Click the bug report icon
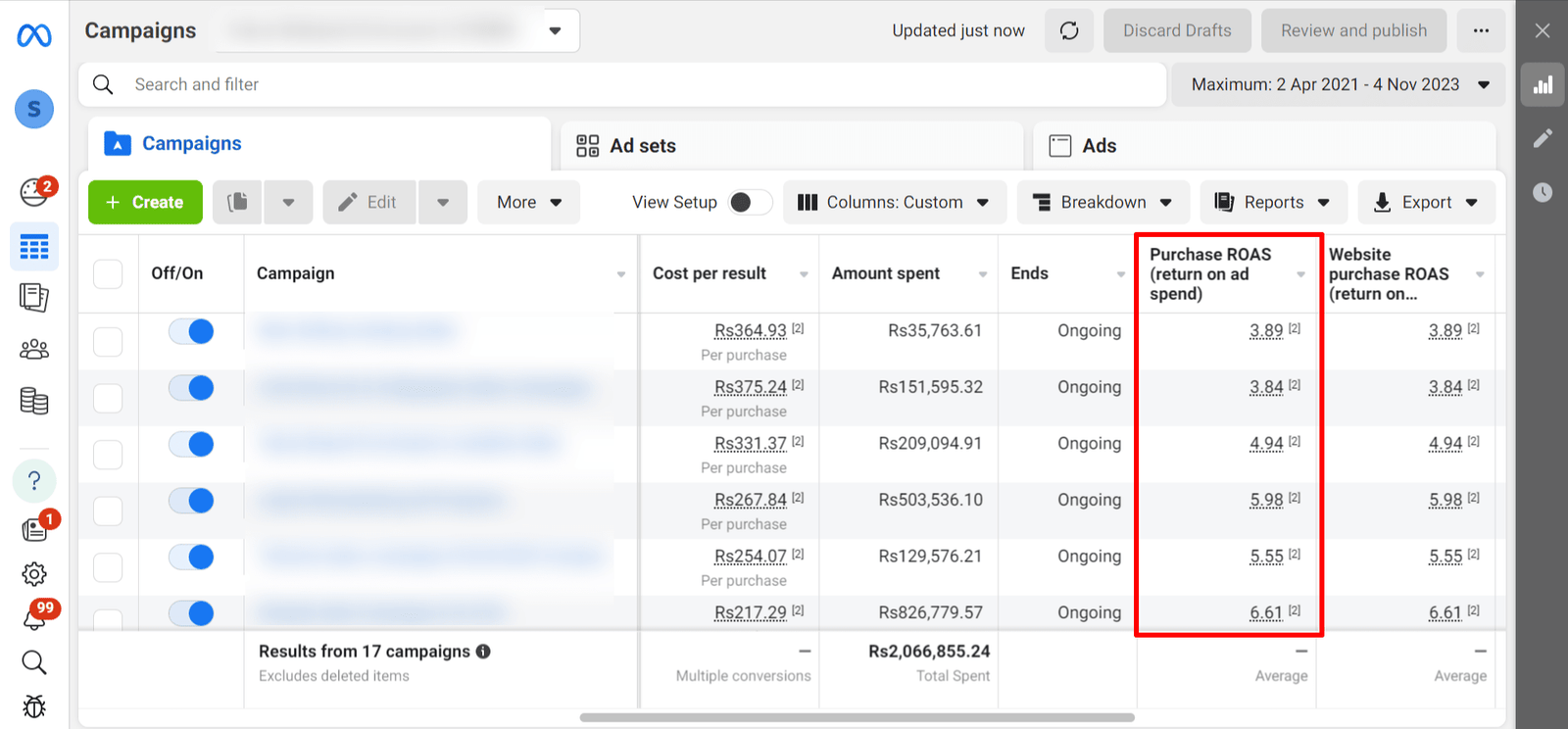 tap(34, 705)
